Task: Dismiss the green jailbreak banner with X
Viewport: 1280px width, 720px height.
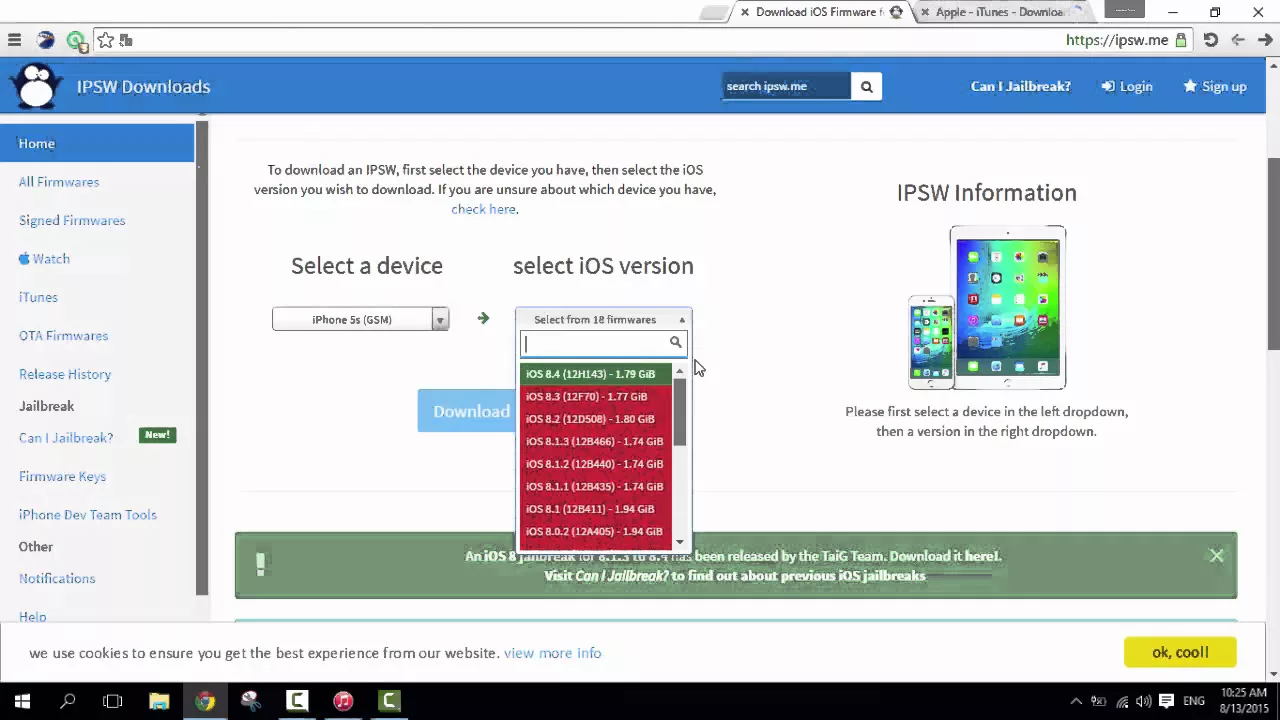Action: [1216, 555]
